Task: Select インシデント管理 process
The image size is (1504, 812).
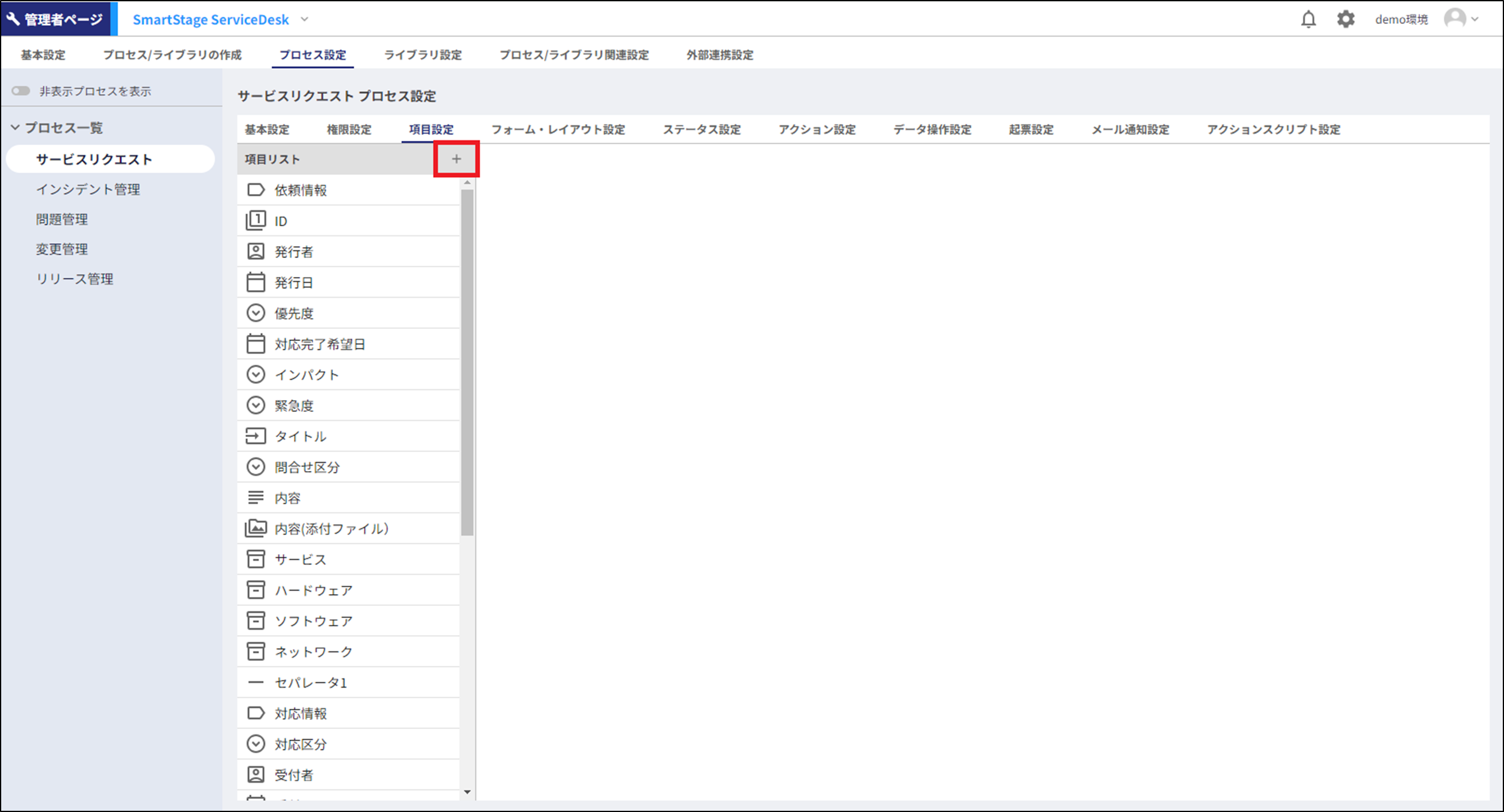Action: click(x=88, y=189)
